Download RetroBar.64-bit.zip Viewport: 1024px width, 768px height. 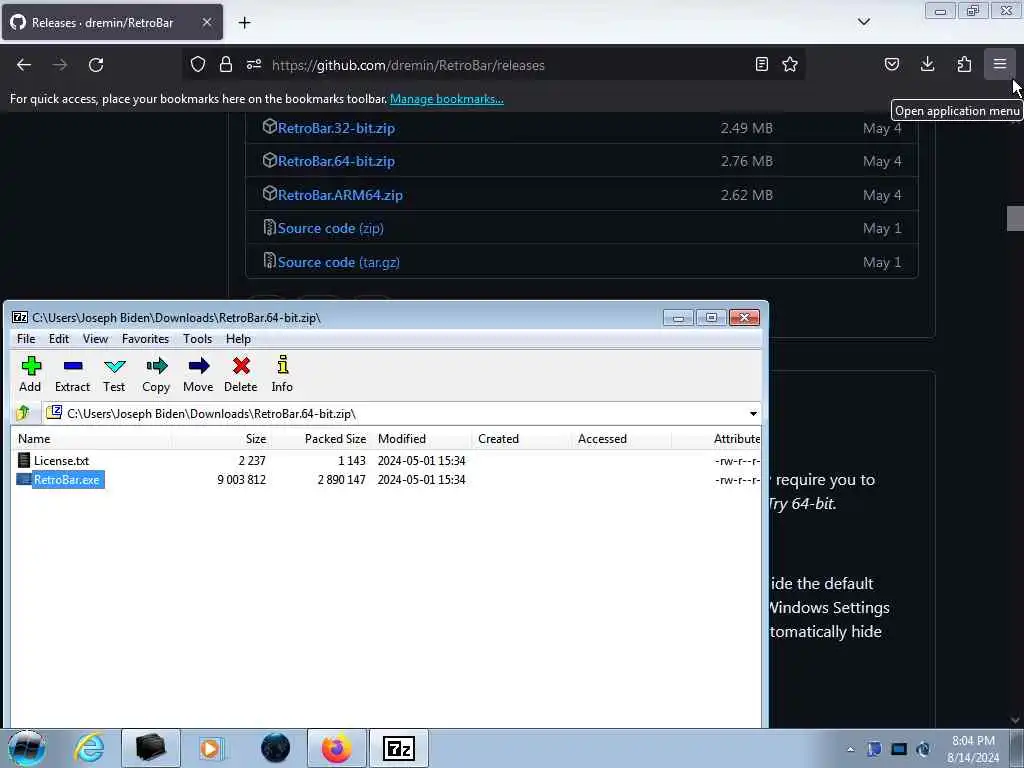[x=336, y=161]
